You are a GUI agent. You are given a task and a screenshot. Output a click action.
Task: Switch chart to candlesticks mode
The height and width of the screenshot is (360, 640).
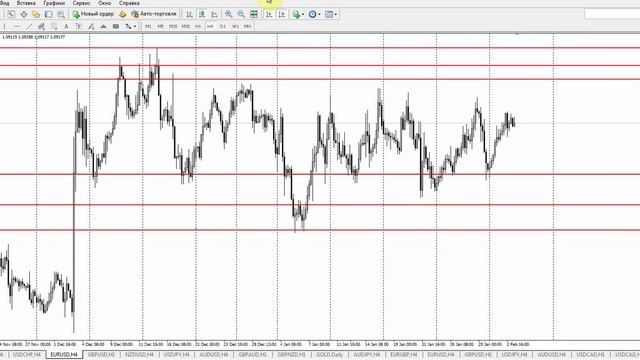click(x=202, y=14)
